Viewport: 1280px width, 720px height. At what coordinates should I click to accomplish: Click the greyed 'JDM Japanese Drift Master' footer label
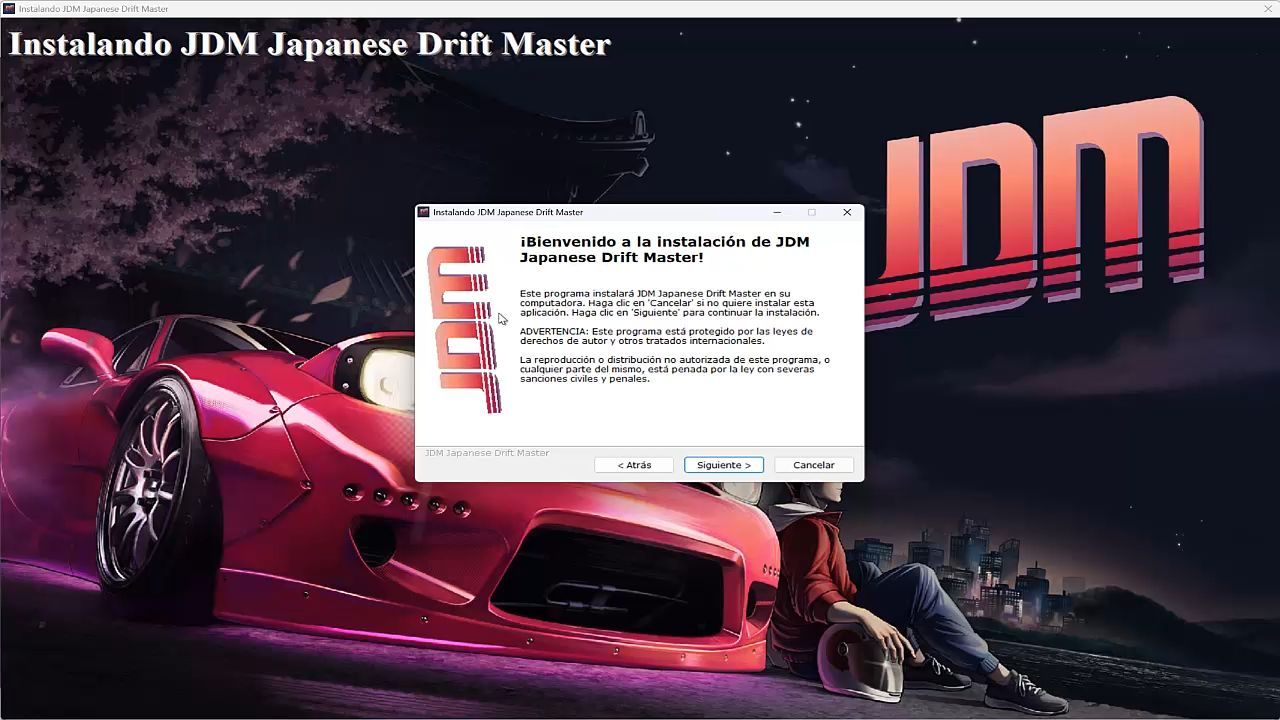pyautogui.click(x=487, y=453)
